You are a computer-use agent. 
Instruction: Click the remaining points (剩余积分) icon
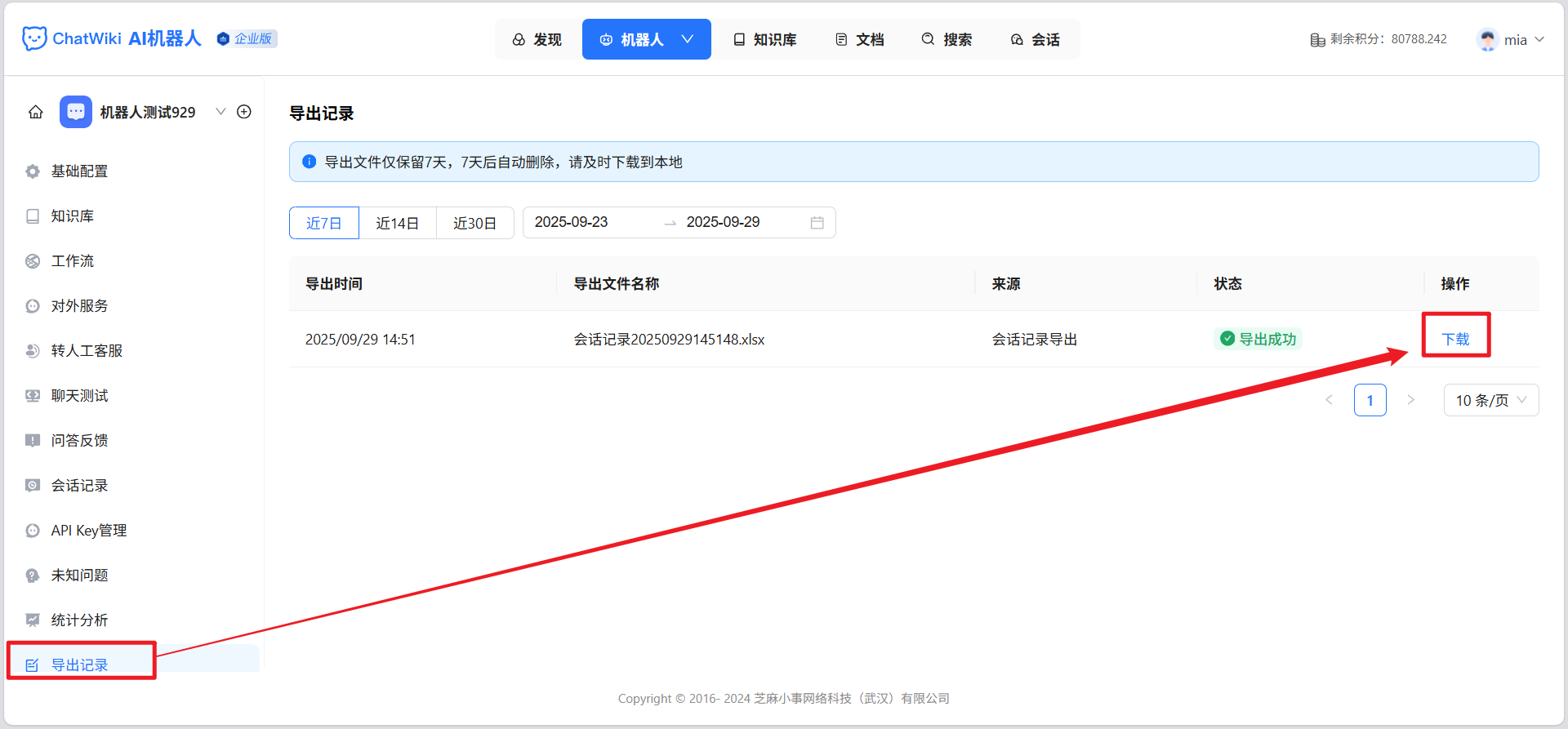1317,39
